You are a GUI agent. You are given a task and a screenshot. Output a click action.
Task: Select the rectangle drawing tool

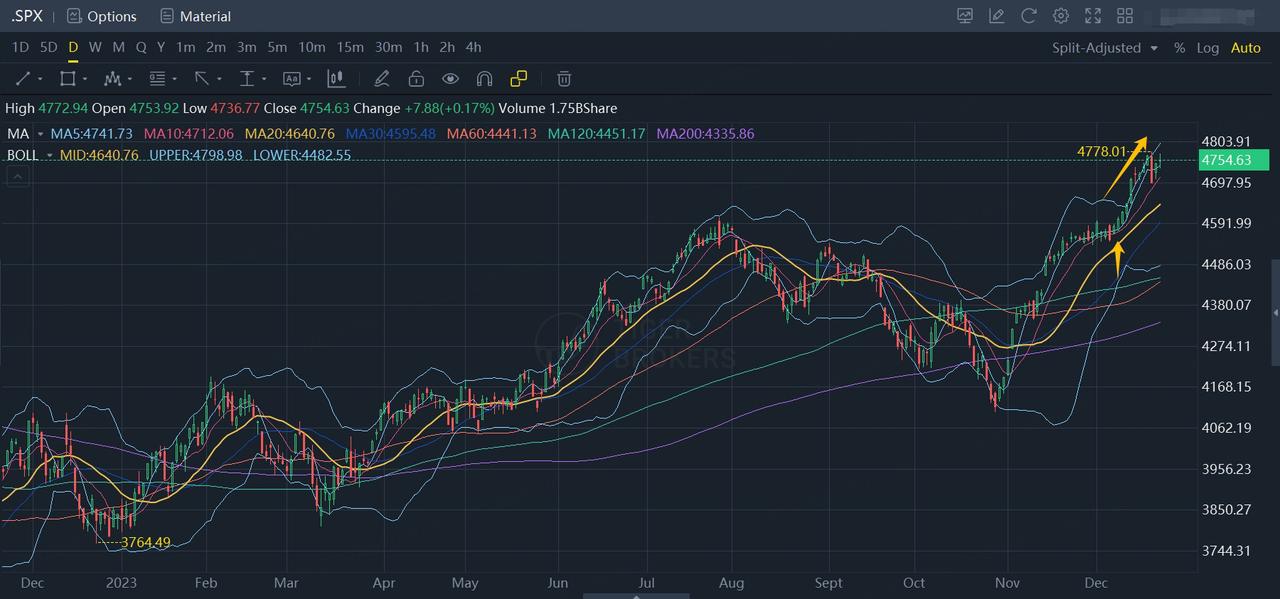pyautogui.click(x=68, y=79)
